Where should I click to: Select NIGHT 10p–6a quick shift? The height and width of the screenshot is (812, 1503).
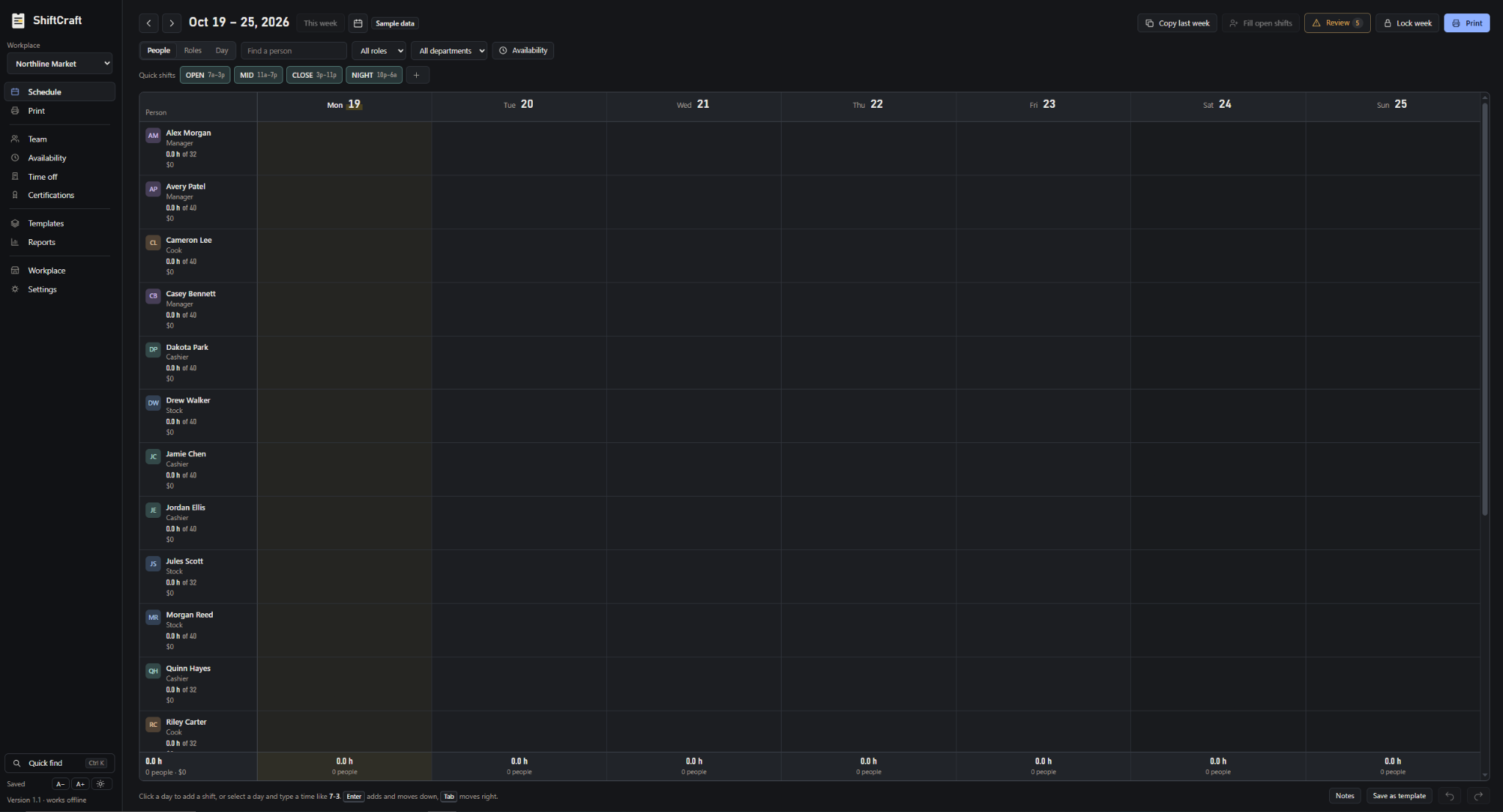(x=374, y=75)
